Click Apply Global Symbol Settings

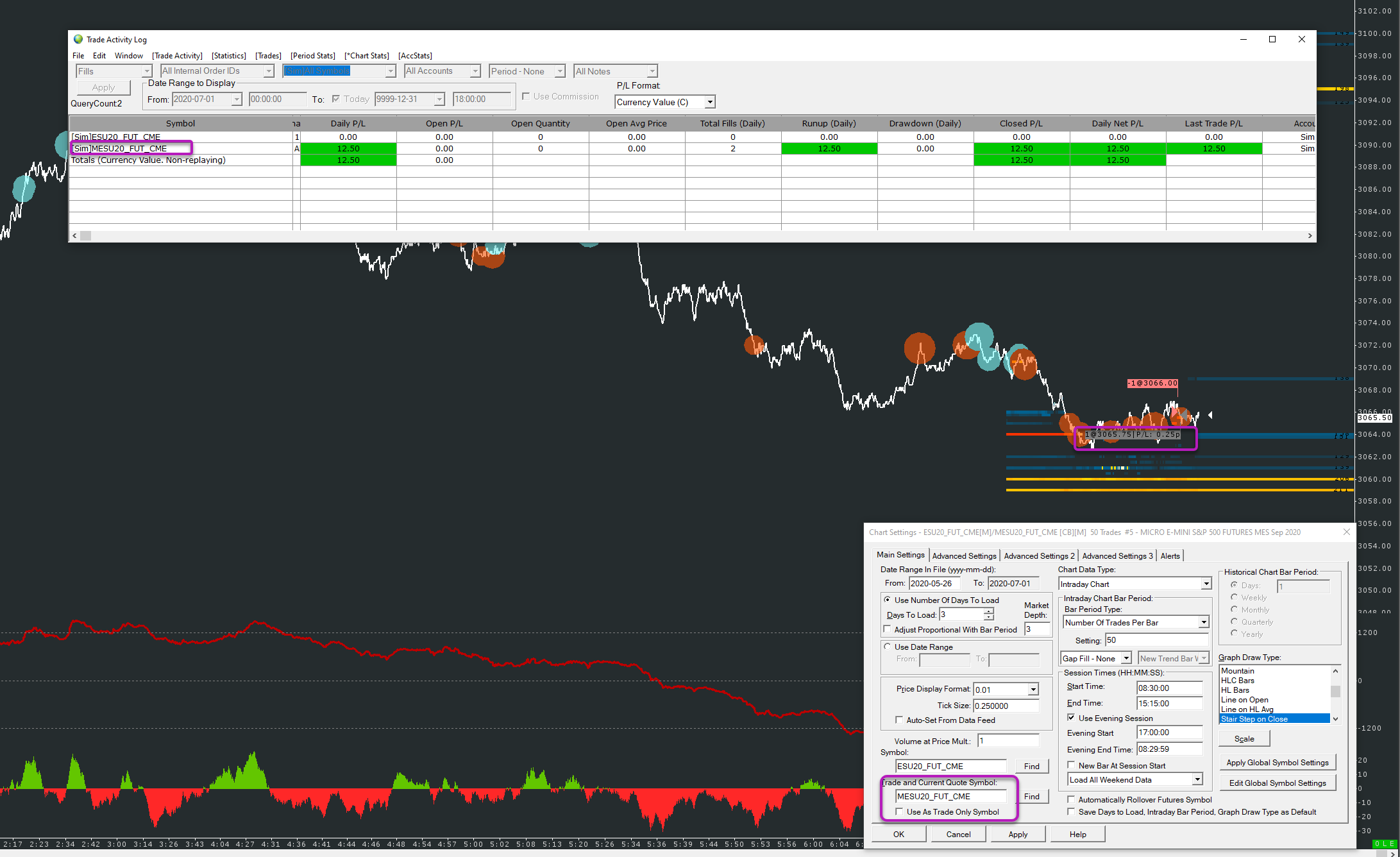click(x=1278, y=762)
